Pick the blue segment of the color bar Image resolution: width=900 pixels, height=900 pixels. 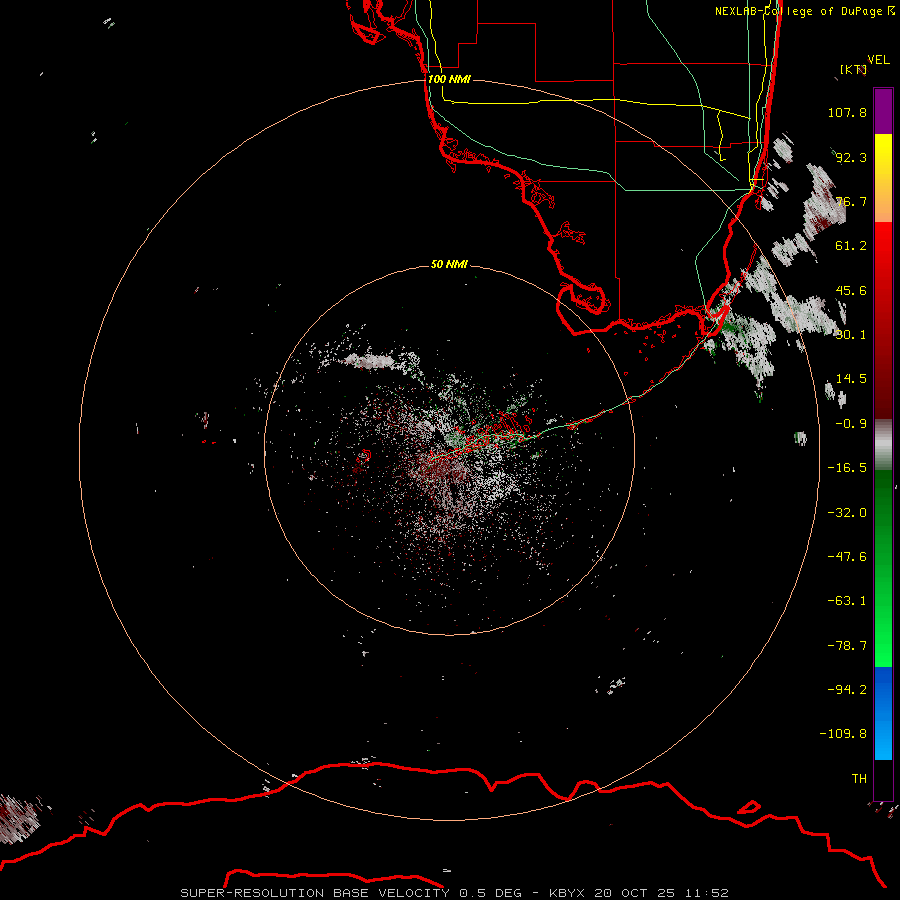pos(883,713)
